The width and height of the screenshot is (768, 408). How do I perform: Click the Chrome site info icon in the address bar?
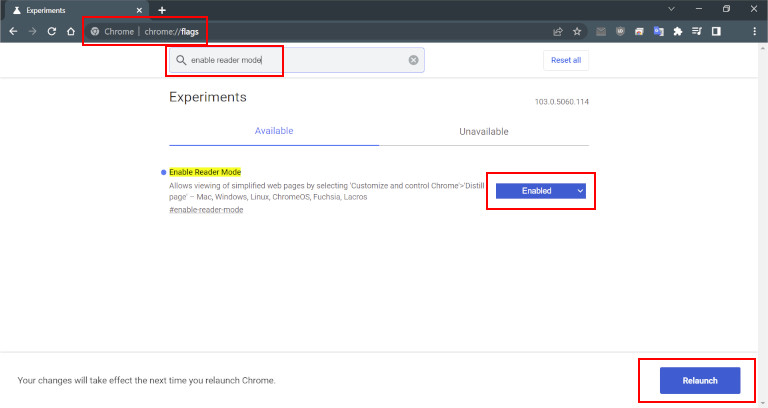coord(95,31)
